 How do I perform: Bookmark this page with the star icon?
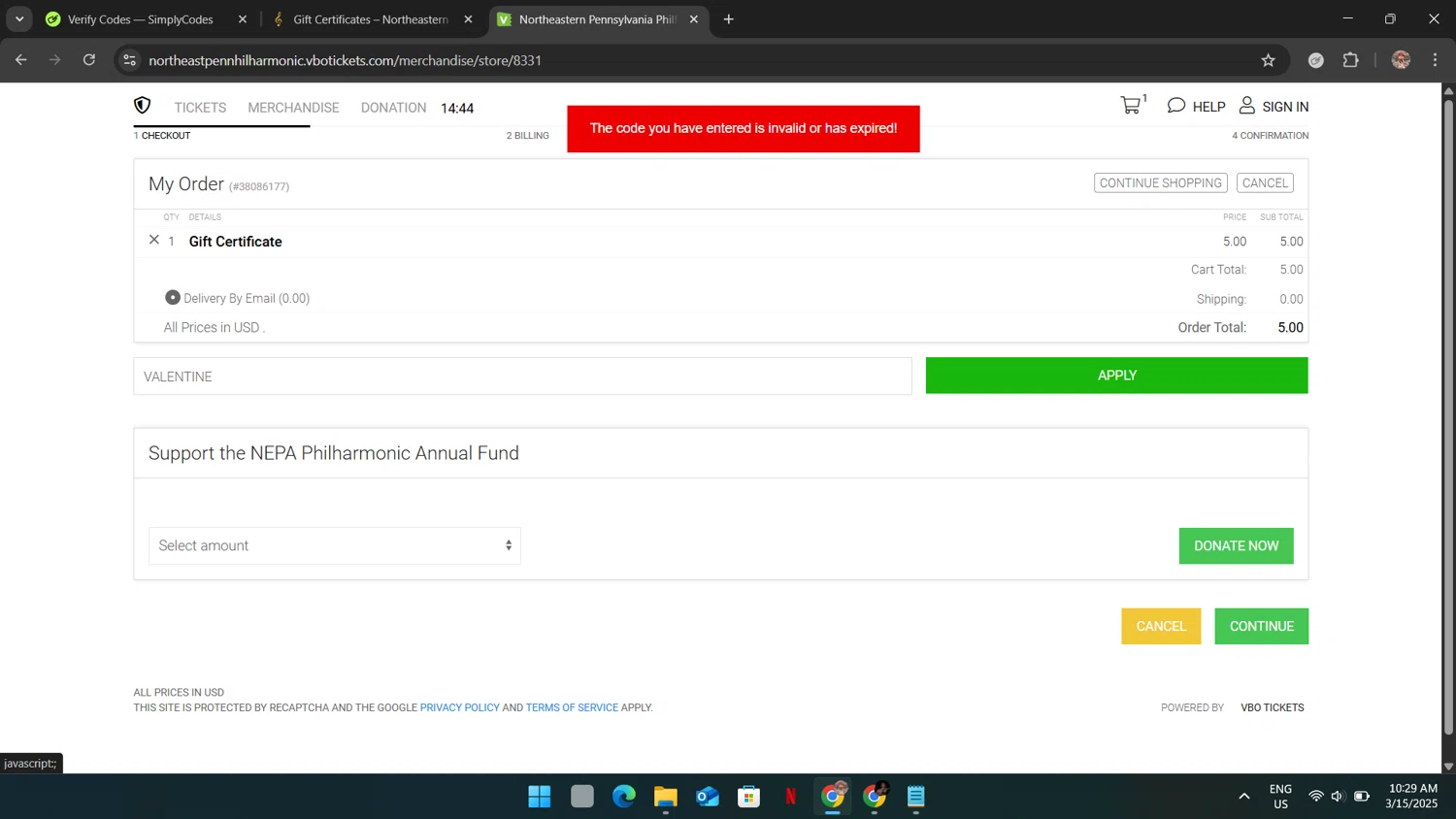(x=1268, y=60)
